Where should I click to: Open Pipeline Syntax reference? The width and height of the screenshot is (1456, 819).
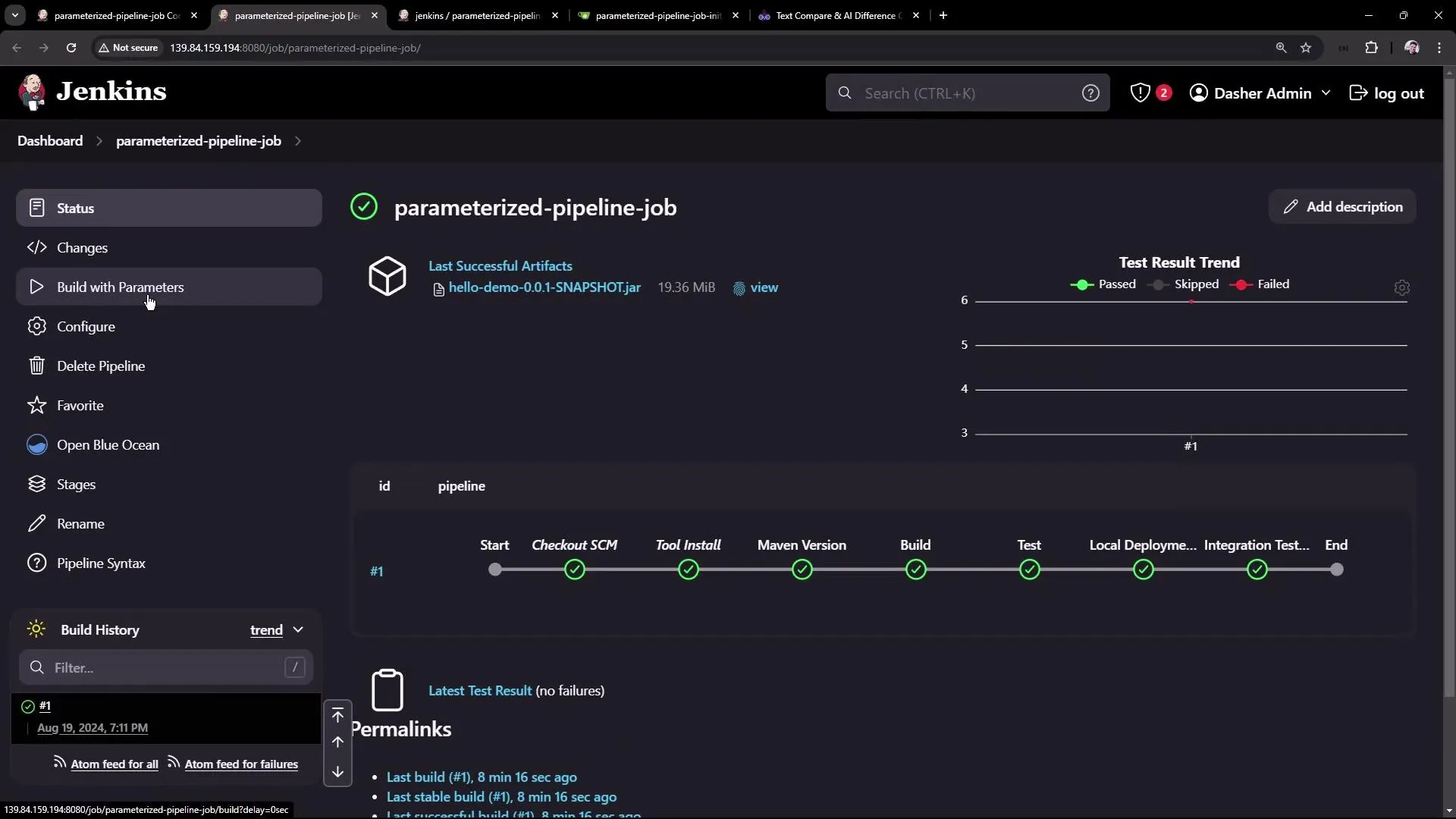point(102,563)
